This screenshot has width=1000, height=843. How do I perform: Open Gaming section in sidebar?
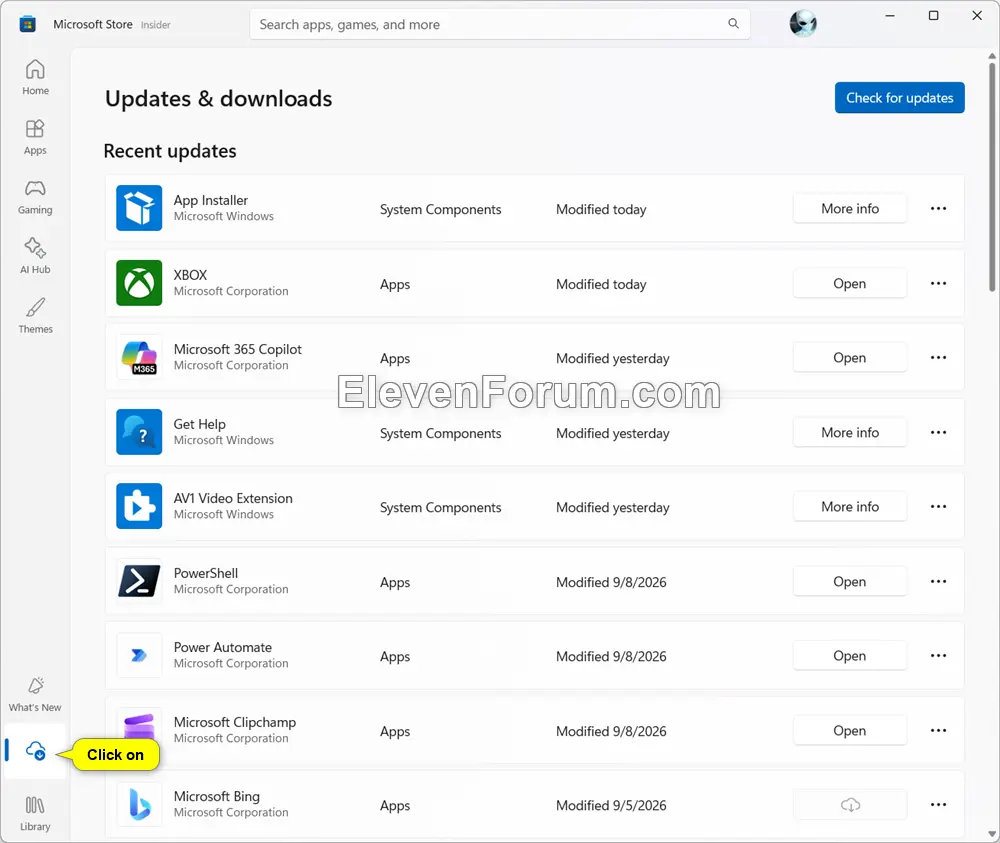pyautogui.click(x=35, y=196)
